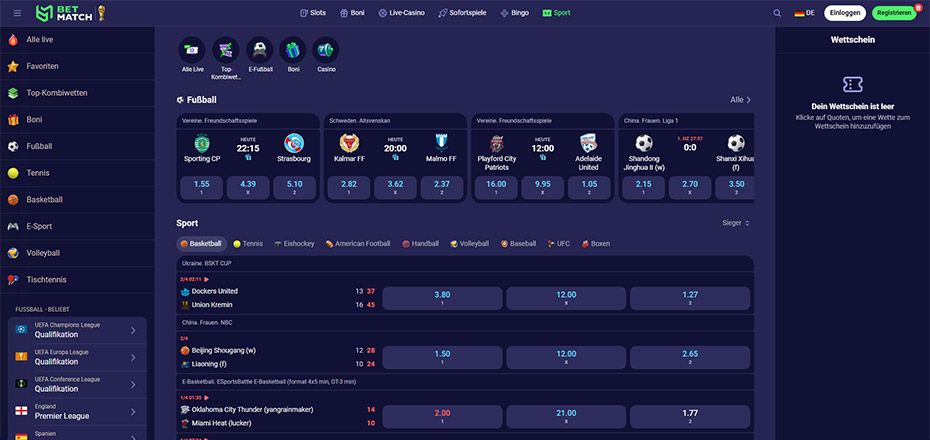Open Sport in top navigation

[x=556, y=12]
